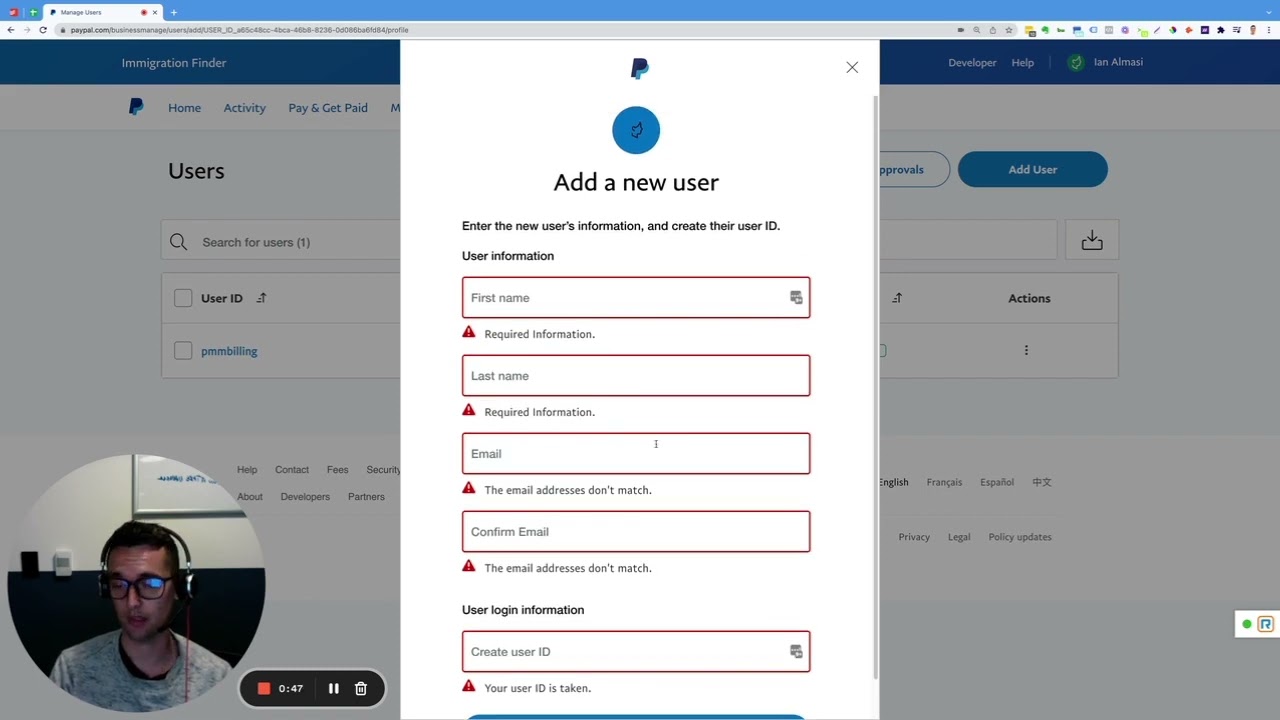Open the Policy updates link

click(x=1020, y=537)
